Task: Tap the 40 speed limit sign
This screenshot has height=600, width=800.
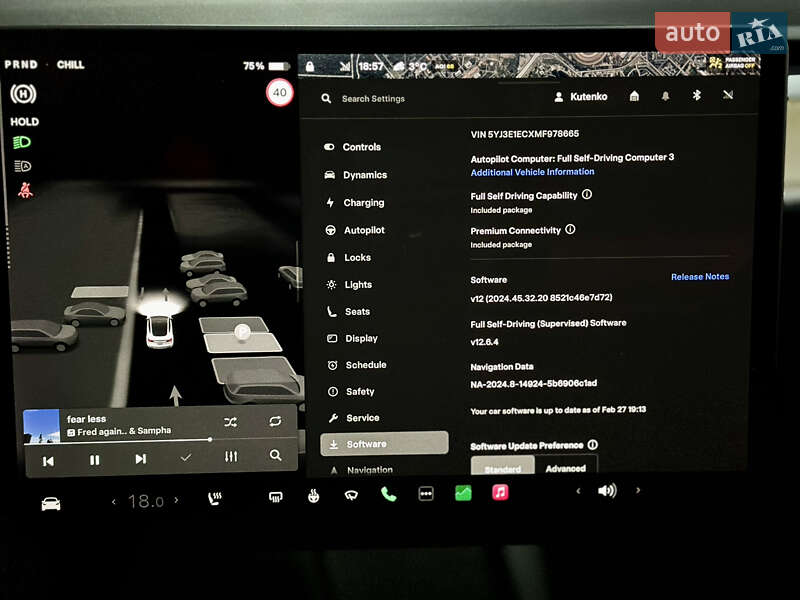Action: pos(280,92)
